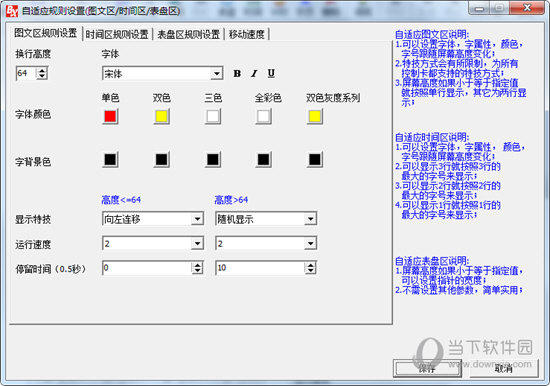Switch to 移动速度 tab

(x=247, y=34)
